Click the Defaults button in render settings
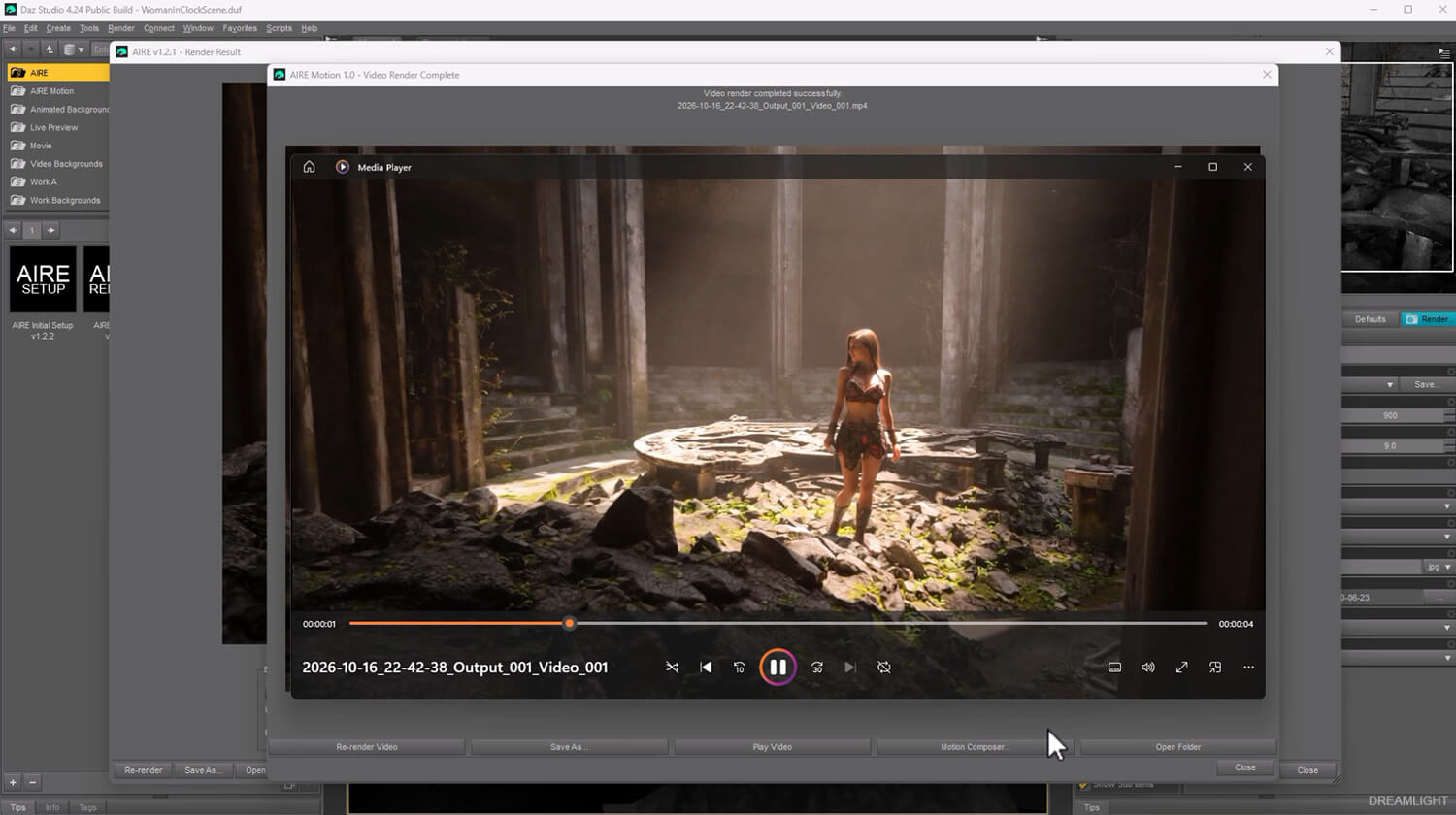1456x815 pixels. (1371, 319)
